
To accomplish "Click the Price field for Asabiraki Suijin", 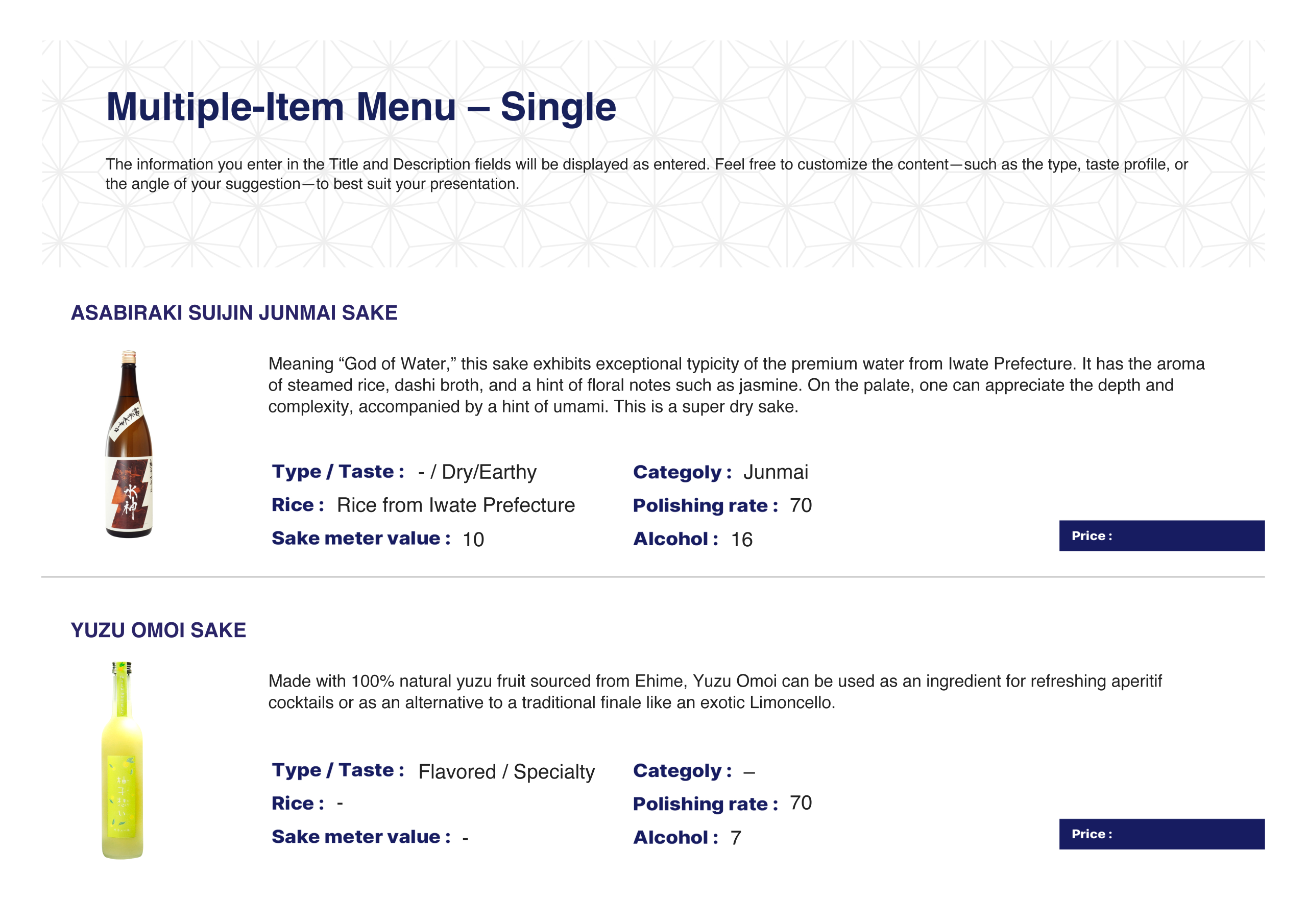I will [x=1161, y=536].
